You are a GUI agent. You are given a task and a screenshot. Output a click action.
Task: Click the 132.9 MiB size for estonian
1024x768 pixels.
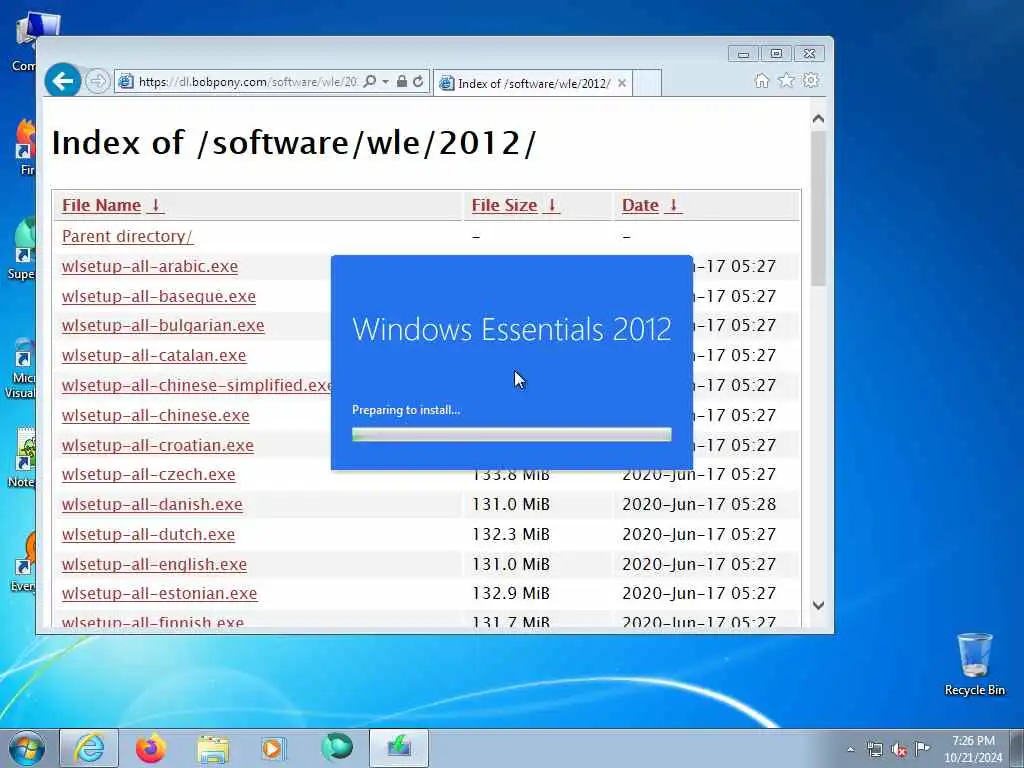coord(511,594)
